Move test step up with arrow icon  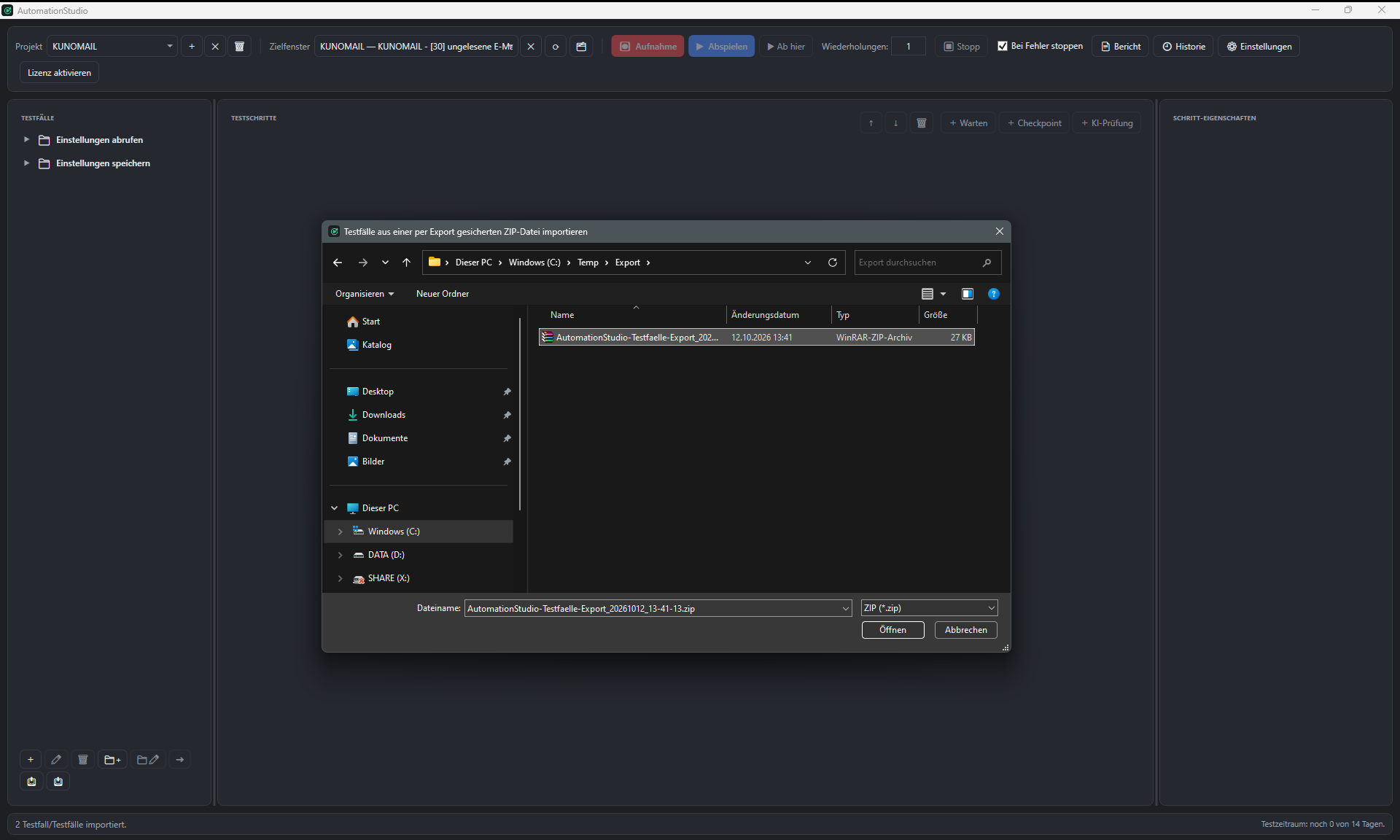[x=871, y=122]
